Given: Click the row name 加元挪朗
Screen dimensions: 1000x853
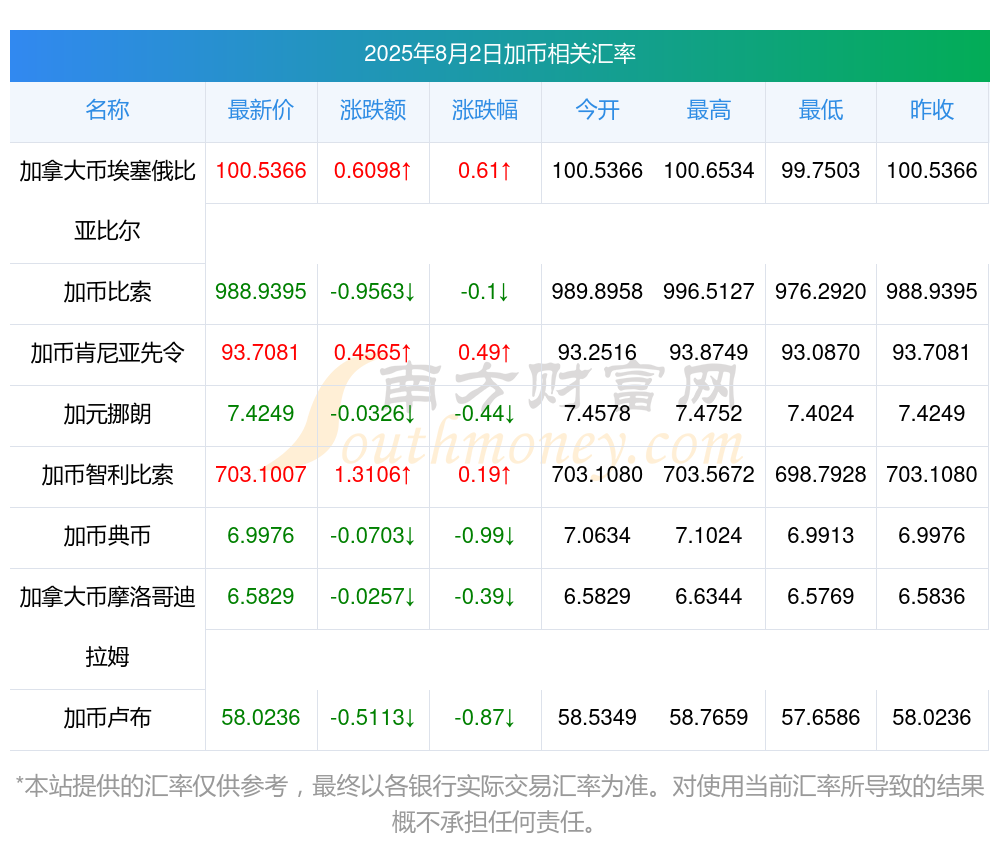Looking at the screenshot, I should (107, 414).
